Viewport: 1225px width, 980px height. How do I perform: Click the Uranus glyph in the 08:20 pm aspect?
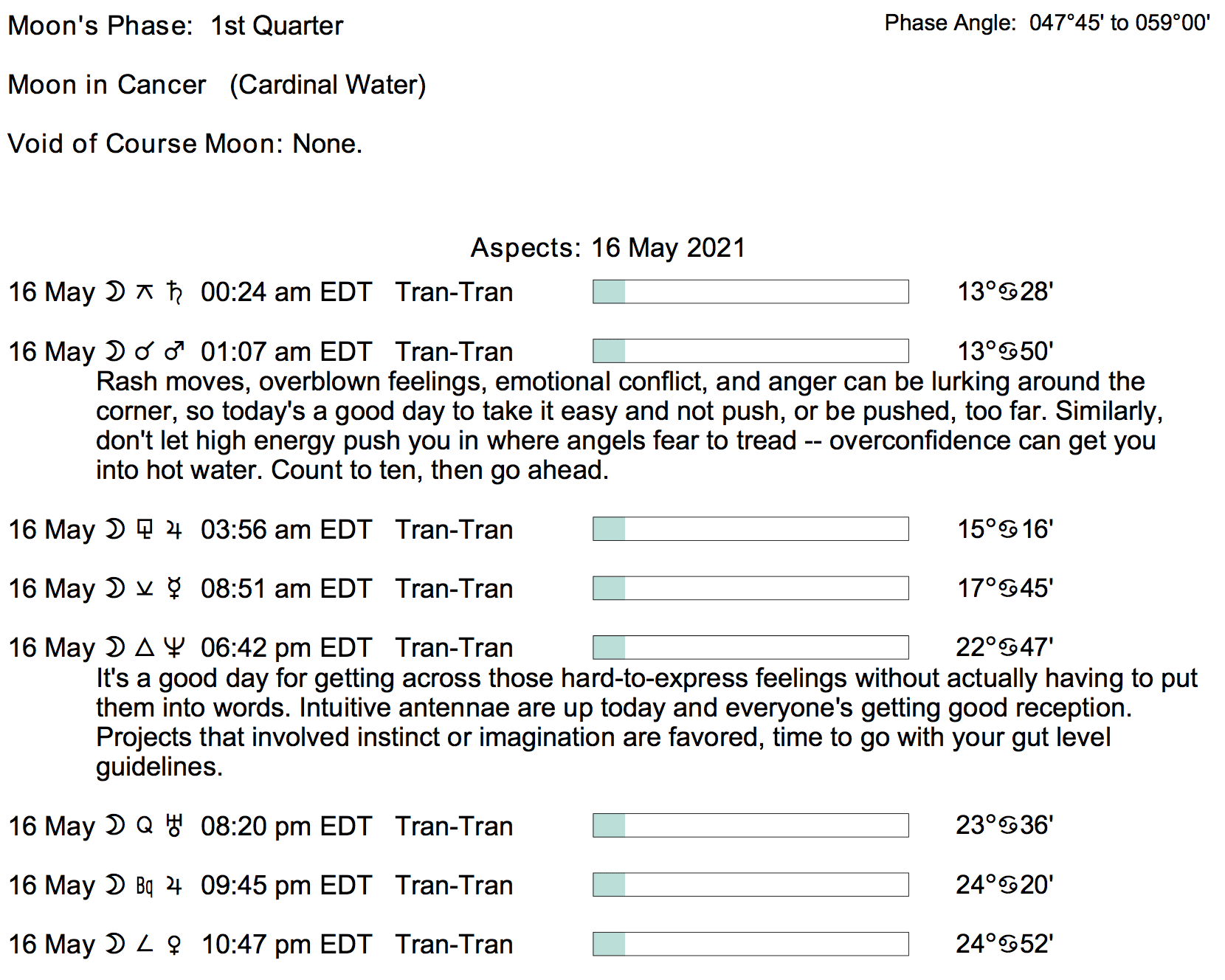pyautogui.click(x=174, y=826)
